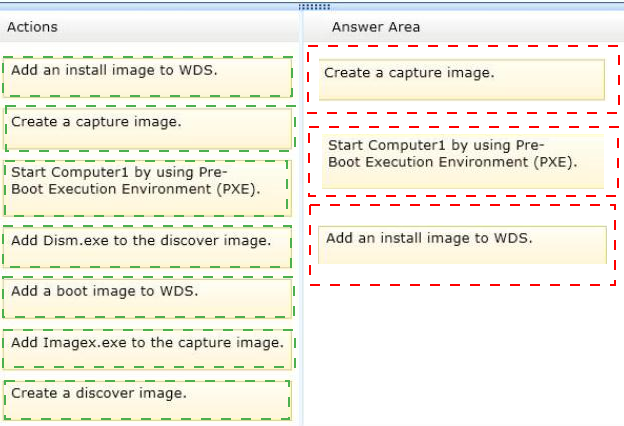The image size is (624, 426).
Task: Select 'Start Computer1 by using PXE' in Actions
Action: [148, 188]
